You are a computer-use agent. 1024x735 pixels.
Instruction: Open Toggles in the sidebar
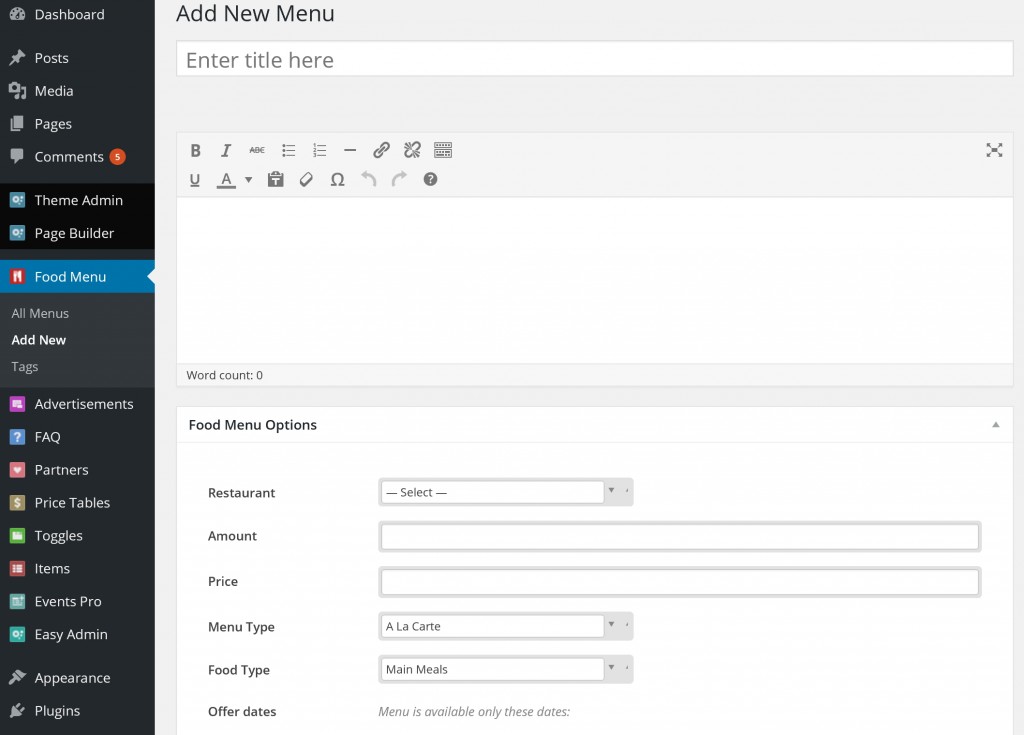[77, 536]
